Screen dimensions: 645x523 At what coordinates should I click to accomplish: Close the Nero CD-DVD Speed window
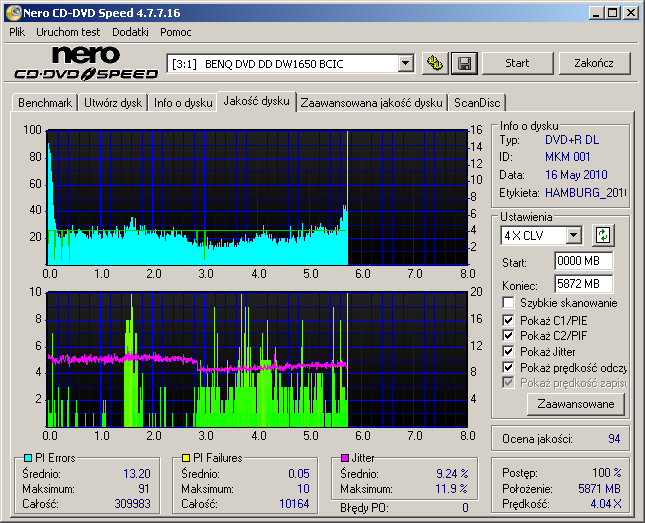coord(631,13)
